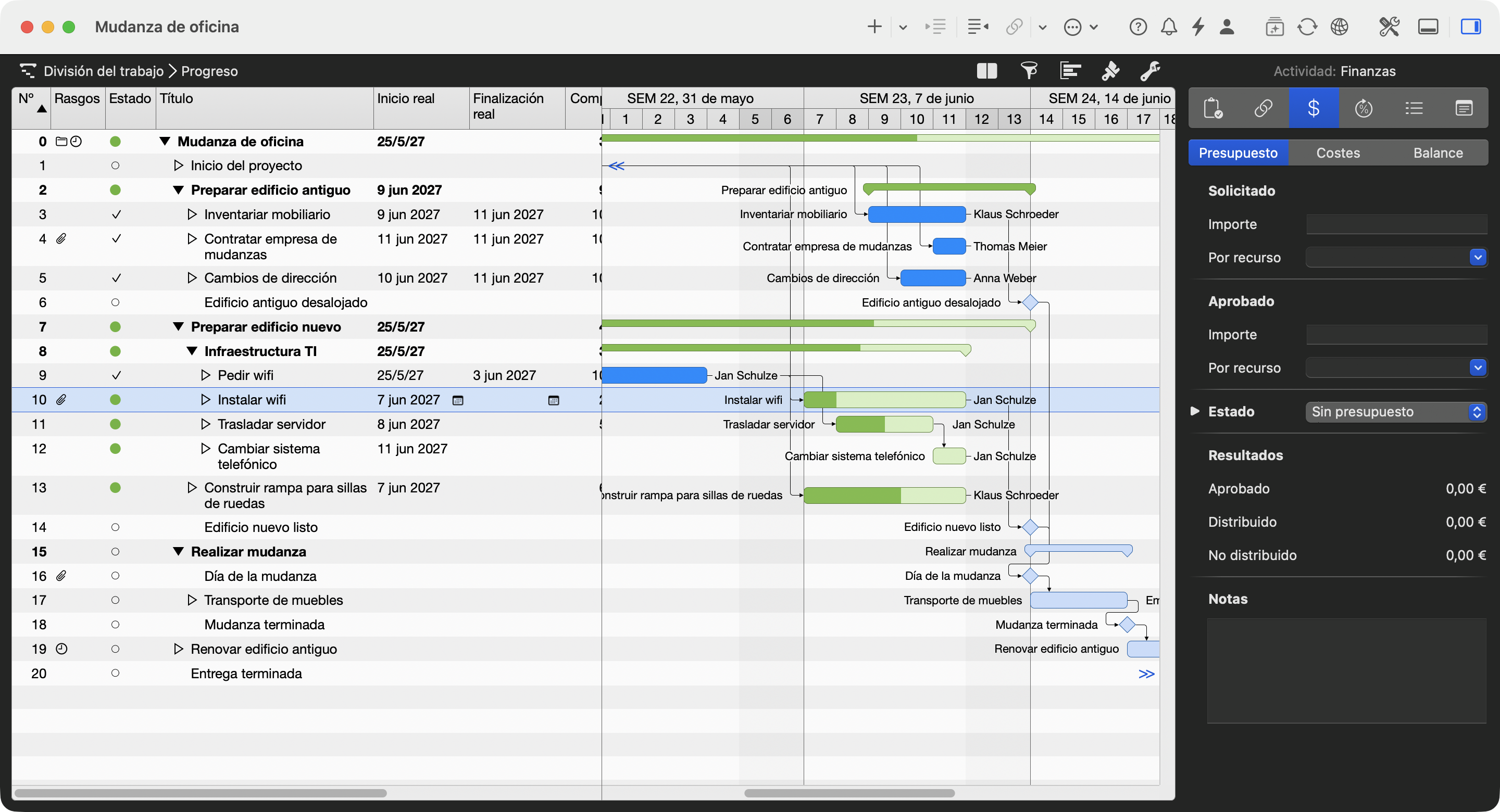Click the Instalar wifi progress bar
The image size is (1500, 812).
click(x=884, y=400)
